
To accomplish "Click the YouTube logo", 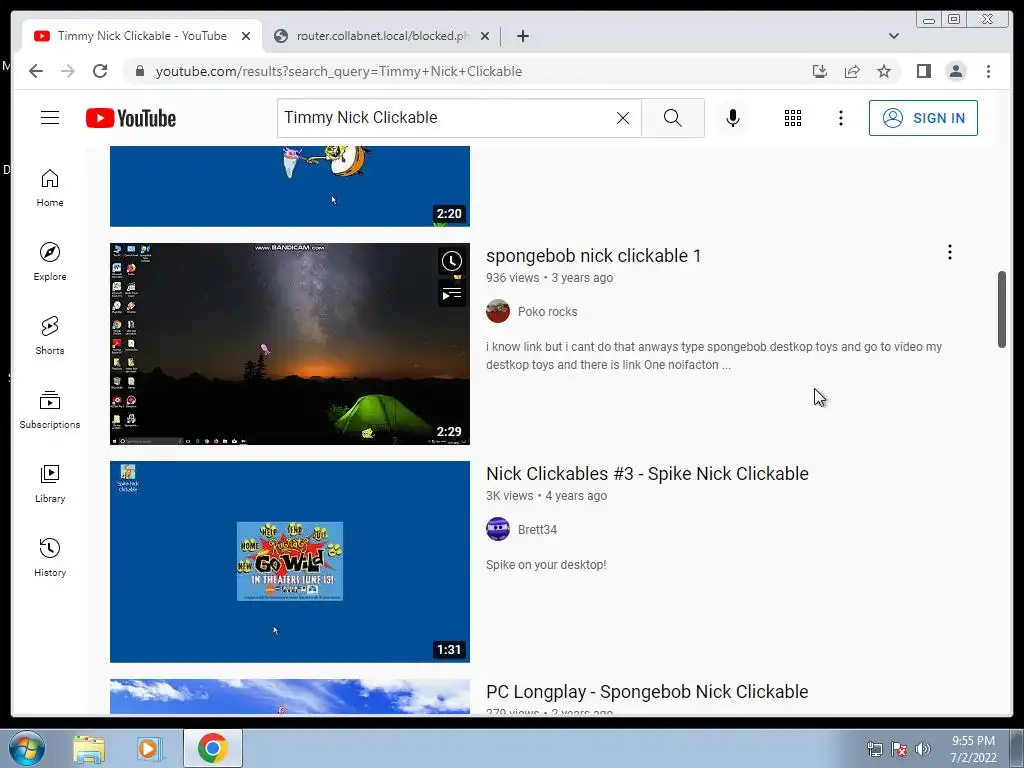I will pos(131,118).
